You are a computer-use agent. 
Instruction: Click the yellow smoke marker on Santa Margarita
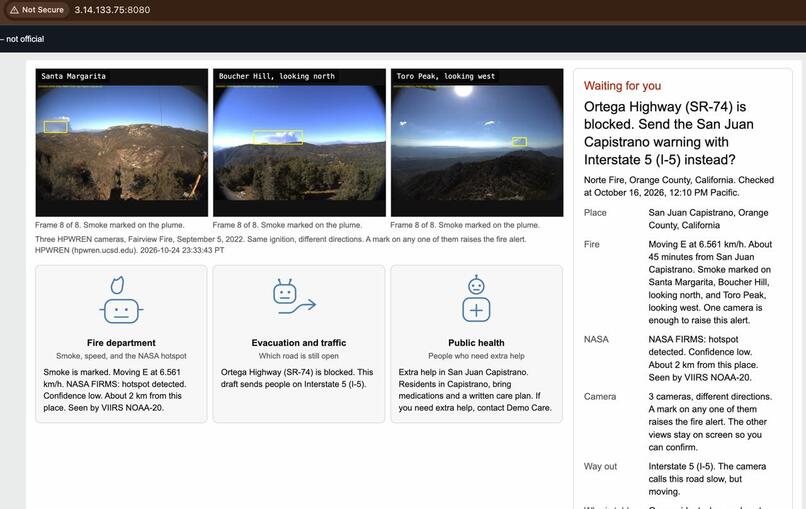(x=56, y=126)
